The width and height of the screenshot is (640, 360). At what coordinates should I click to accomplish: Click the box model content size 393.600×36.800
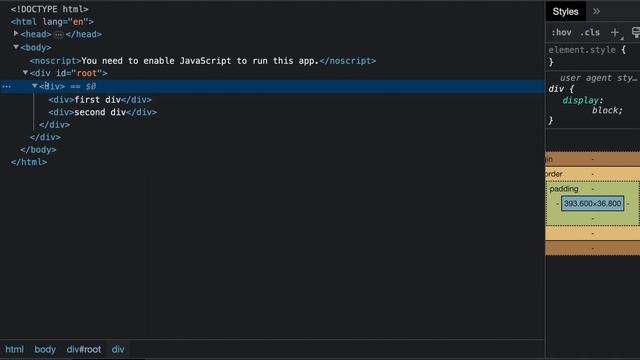pyautogui.click(x=592, y=203)
